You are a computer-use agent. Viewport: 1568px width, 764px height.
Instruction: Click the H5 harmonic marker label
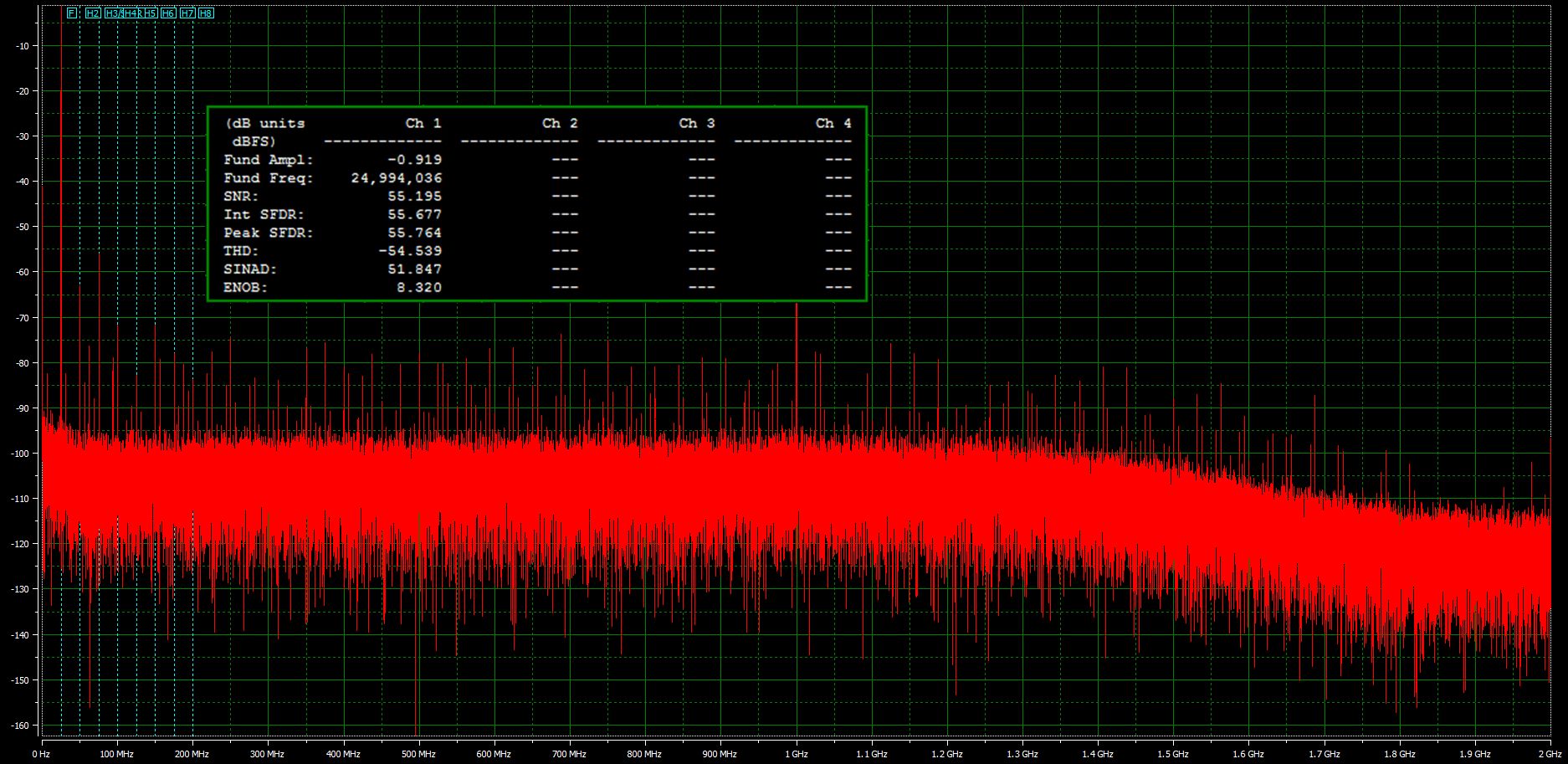pos(151,13)
